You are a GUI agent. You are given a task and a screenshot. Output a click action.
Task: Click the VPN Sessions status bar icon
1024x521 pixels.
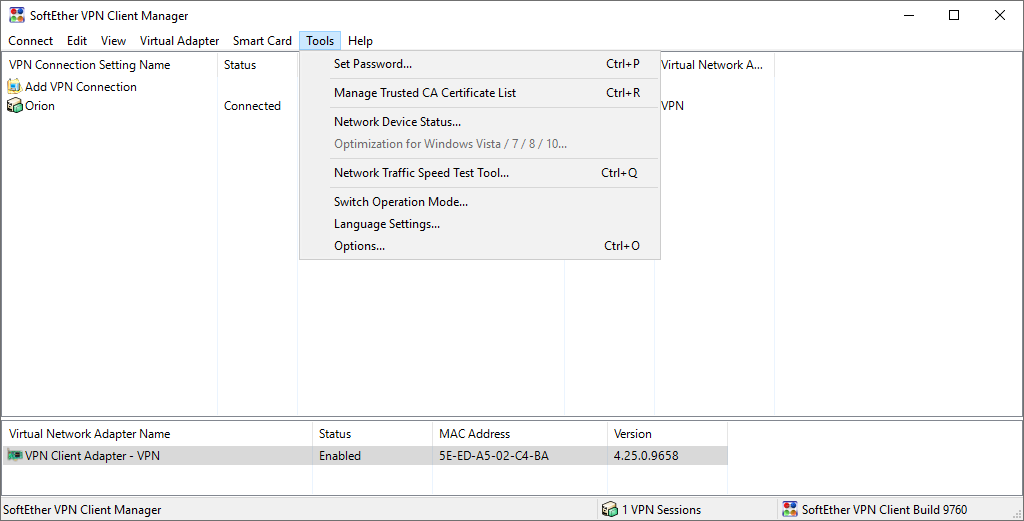pyautogui.click(x=610, y=510)
